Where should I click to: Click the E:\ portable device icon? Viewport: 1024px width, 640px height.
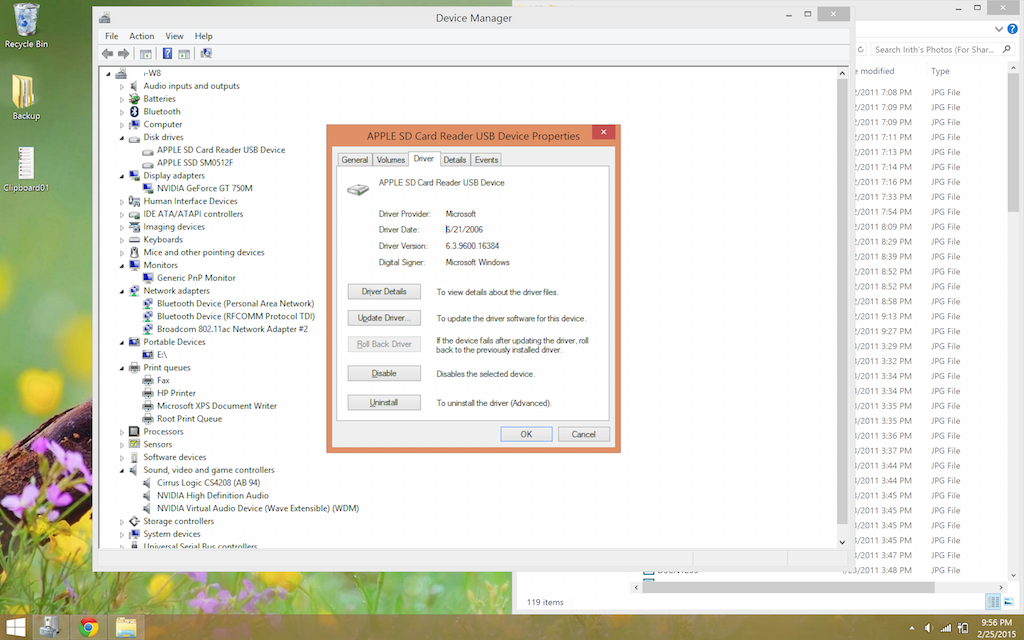(x=148, y=355)
